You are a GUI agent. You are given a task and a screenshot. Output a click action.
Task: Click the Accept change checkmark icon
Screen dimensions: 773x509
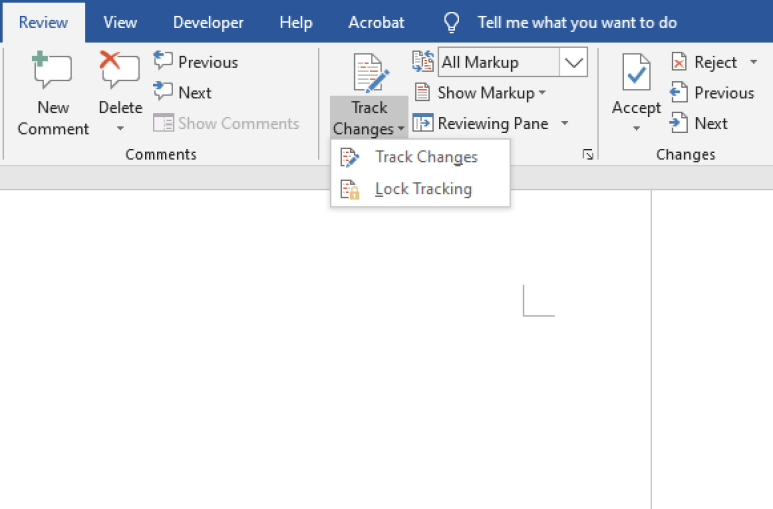(x=636, y=73)
